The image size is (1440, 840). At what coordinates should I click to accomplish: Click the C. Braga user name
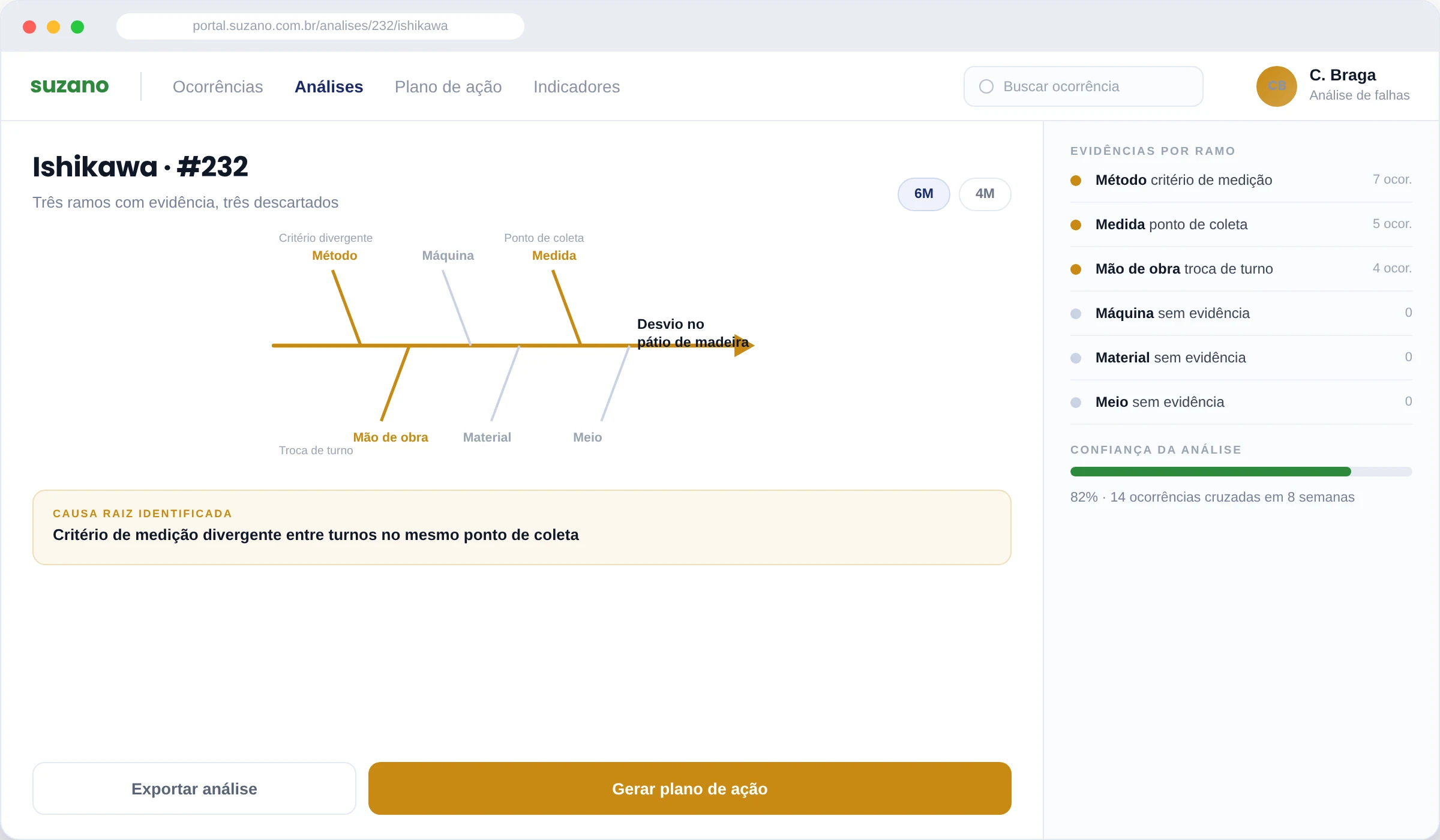pyautogui.click(x=1343, y=75)
